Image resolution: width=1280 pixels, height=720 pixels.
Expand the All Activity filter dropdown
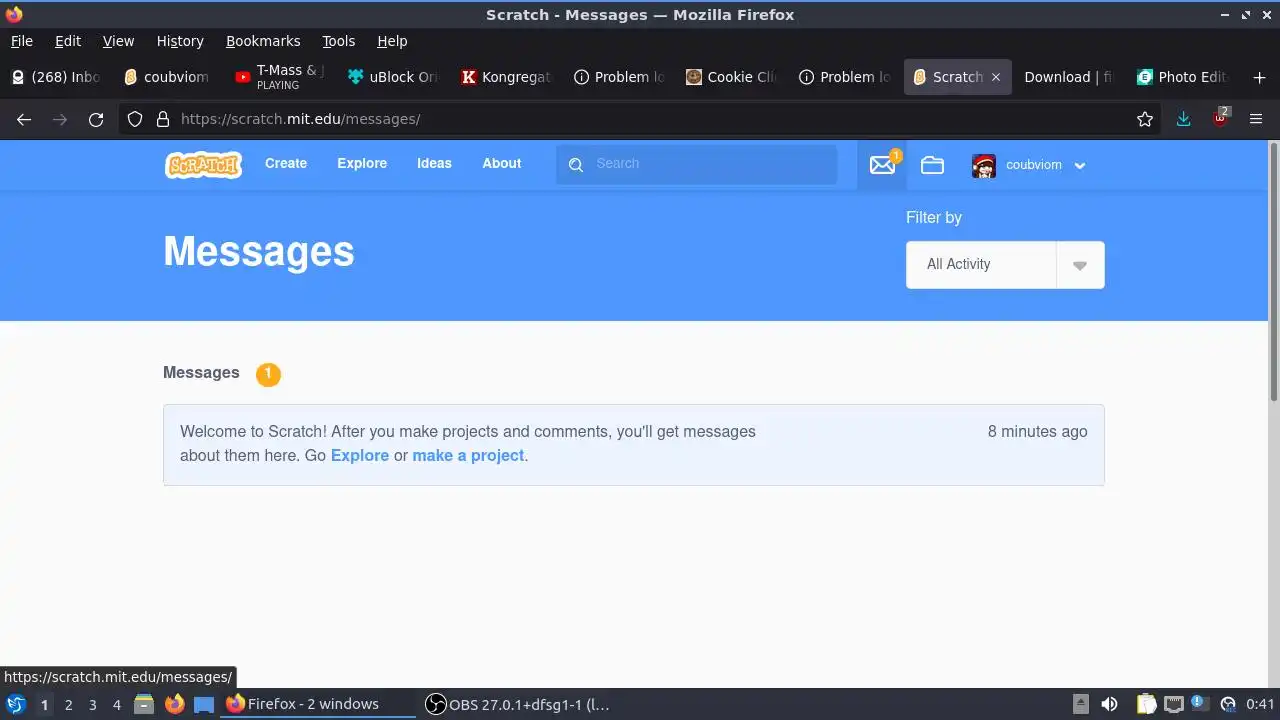click(1080, 265)
